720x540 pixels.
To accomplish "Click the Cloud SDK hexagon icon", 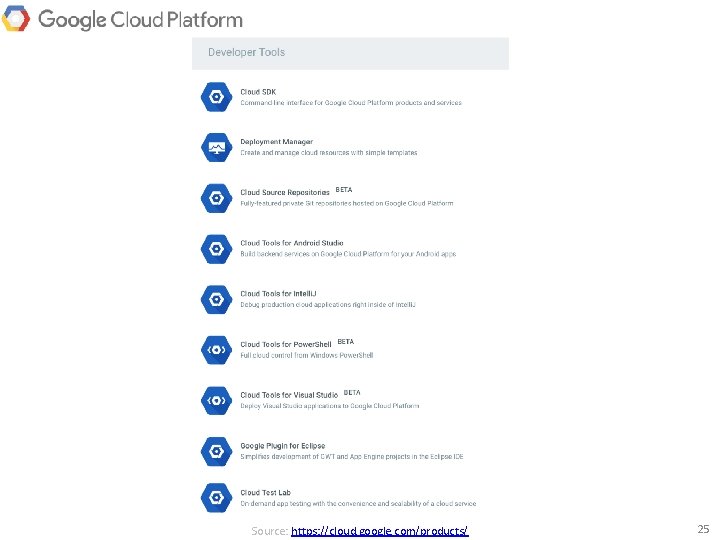I will tap(216, 97).
